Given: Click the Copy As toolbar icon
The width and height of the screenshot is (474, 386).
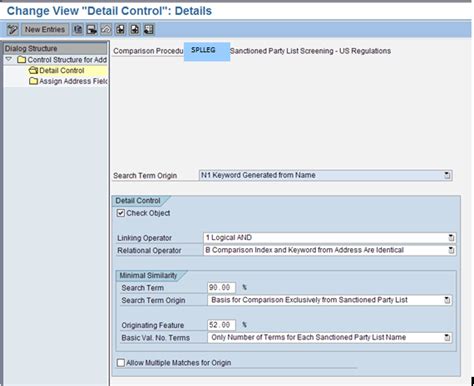Looking at the screenshot, I should (78, 30).
